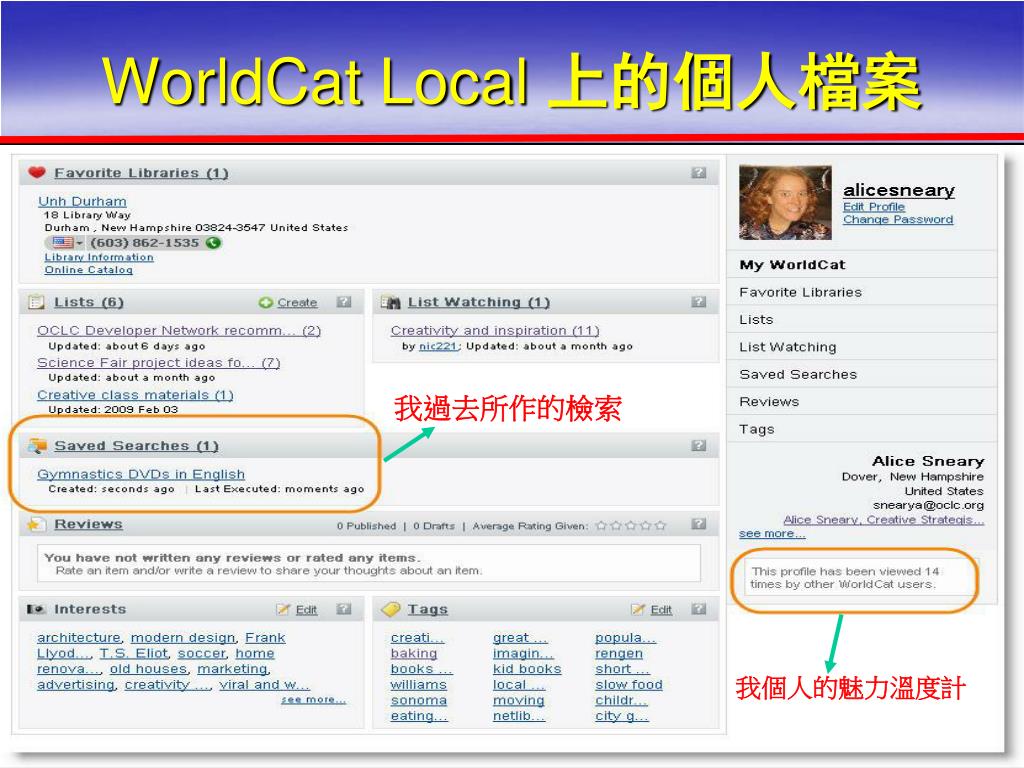This screenshot has width=1024, height=768.
Task: Click the help icon in Favorite Libraries header
Action: click(x=699, y=173)
